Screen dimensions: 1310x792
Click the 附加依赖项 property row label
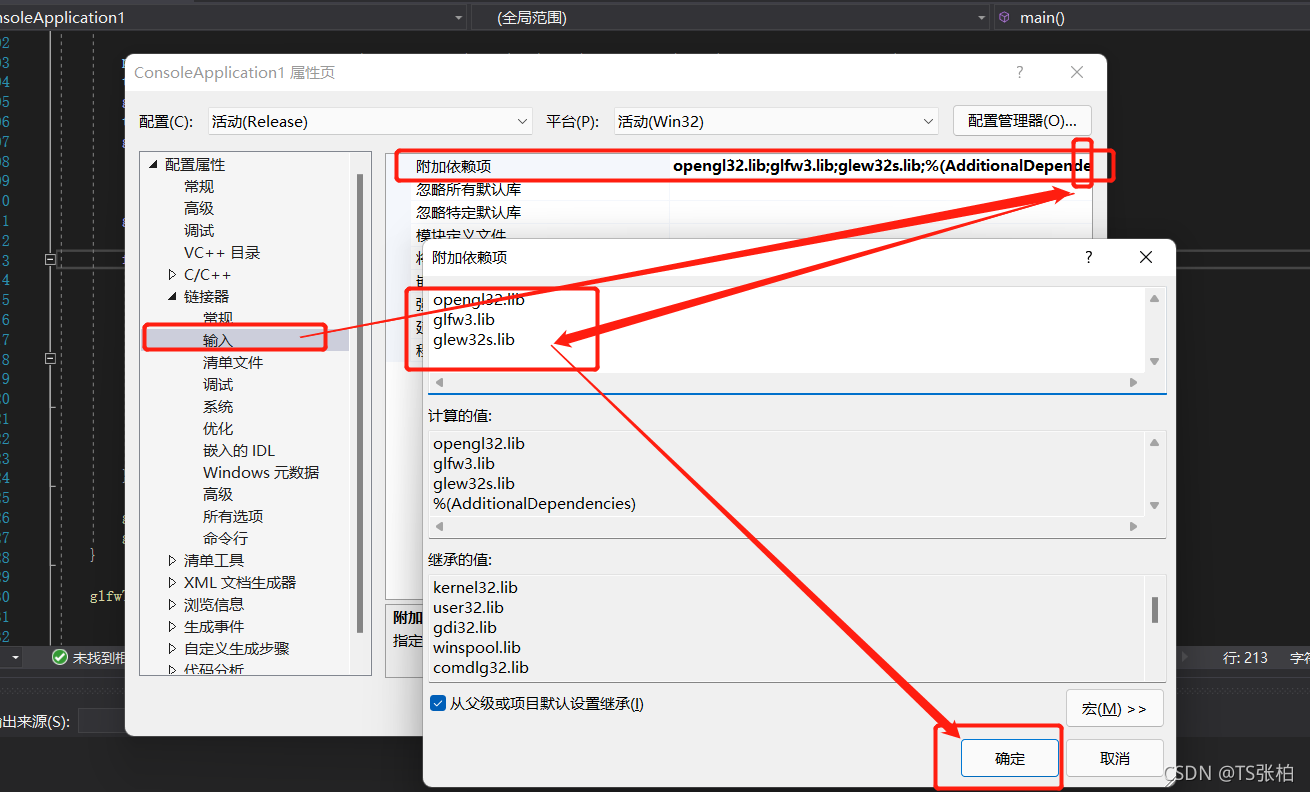(x=454, y=166)
